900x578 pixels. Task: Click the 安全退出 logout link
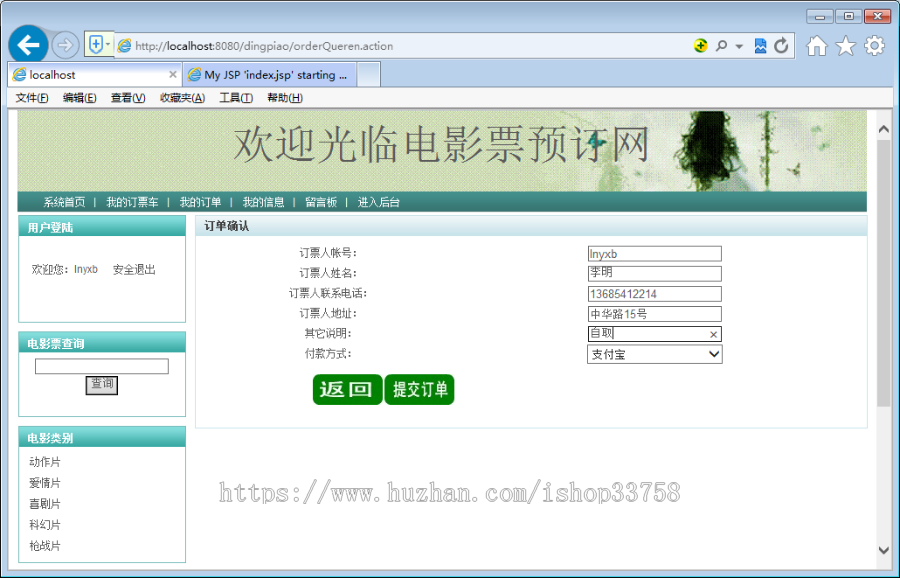coord(133,269)
